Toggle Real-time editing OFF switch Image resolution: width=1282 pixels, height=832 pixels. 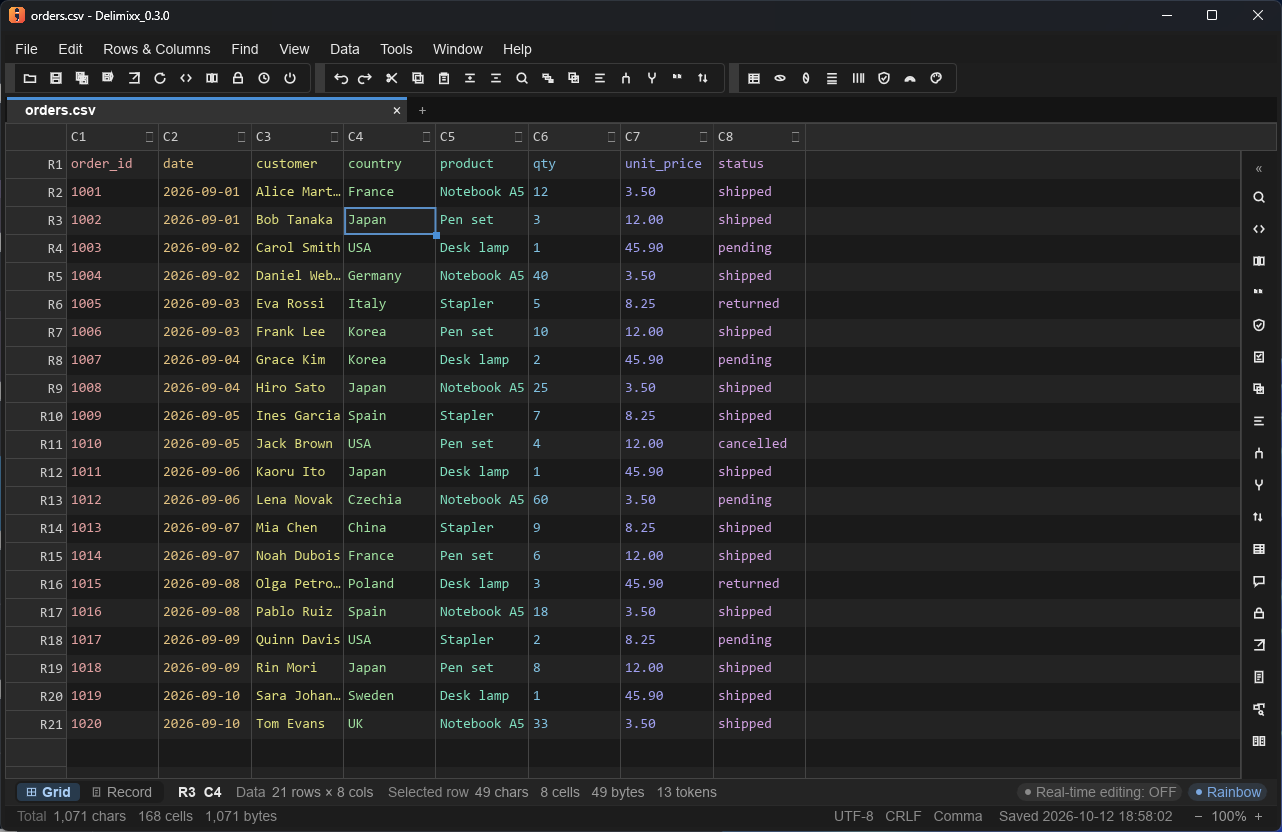(1100, 792)
